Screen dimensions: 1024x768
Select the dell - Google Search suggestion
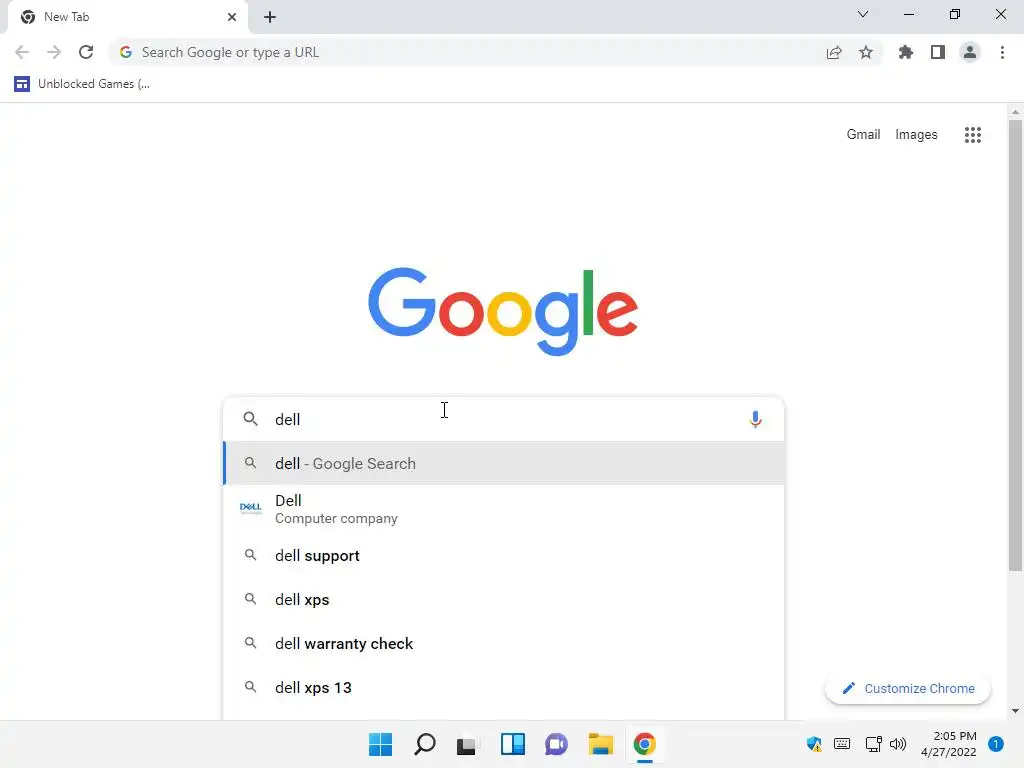point(503,463)
